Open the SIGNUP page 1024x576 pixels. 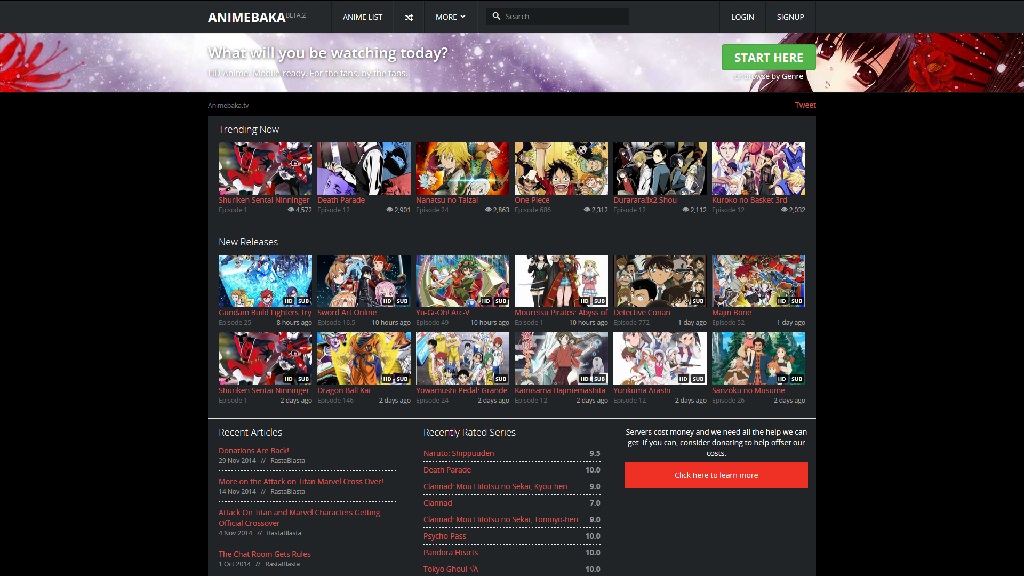click(790, 17)
